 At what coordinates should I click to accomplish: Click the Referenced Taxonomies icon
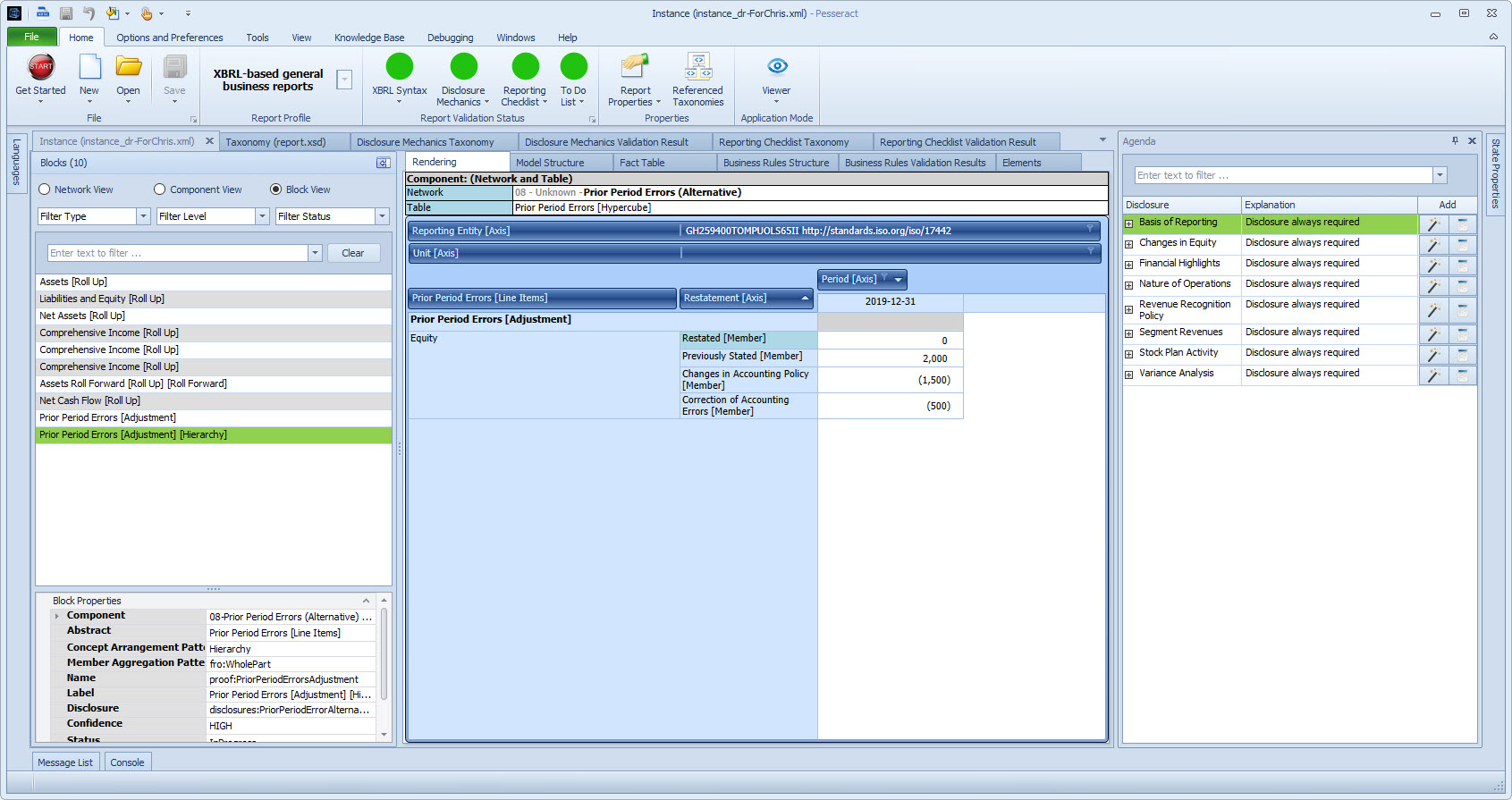[x=697, y=68]
